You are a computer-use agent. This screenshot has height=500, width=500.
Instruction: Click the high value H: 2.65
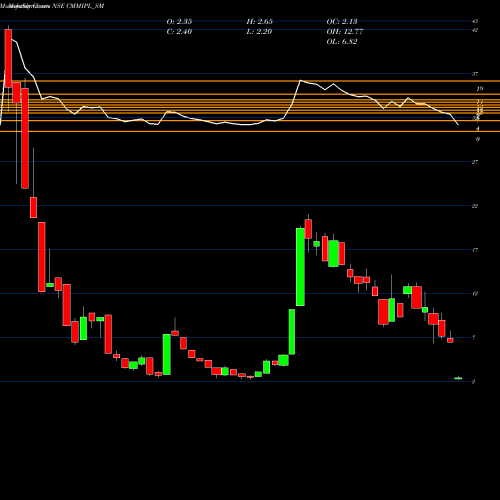coord(260,22)
